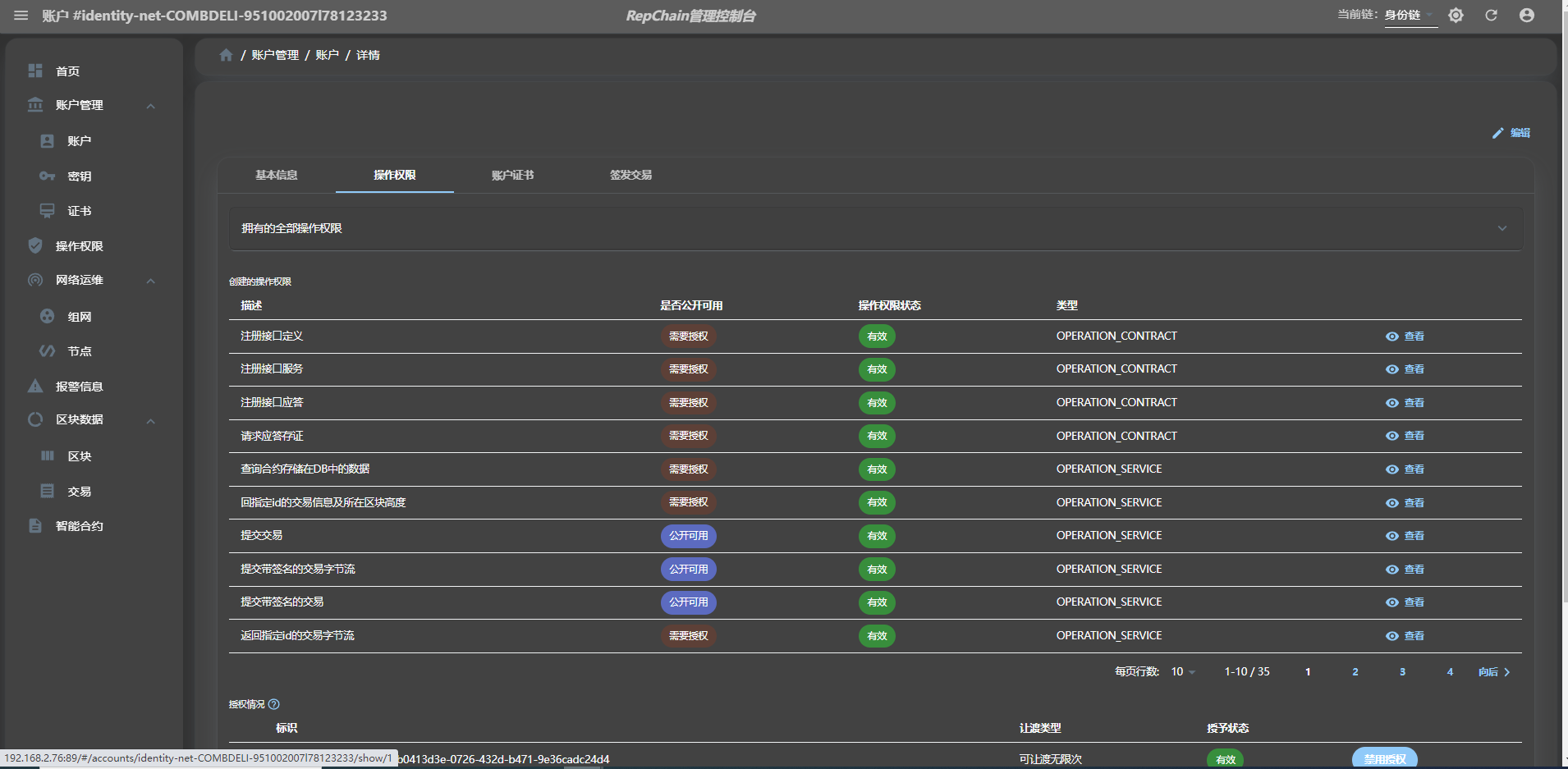Switch to the 基本信息 tab
Viewport: 1568px width, 769px height.
[x=277, y=175]
